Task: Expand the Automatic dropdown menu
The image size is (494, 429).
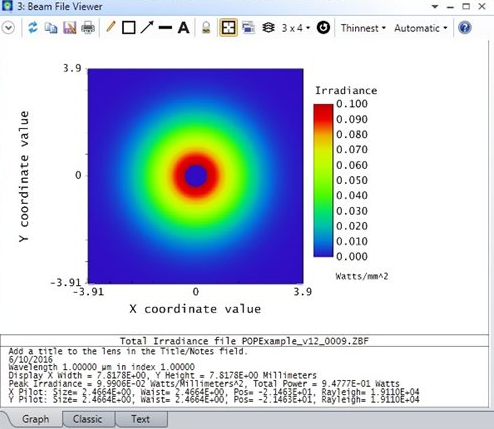Action: pyautogui.click(x=421, y=28)
